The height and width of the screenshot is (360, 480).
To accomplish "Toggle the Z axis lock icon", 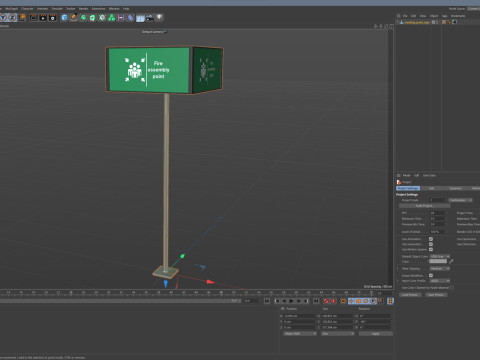I will 13,18.
